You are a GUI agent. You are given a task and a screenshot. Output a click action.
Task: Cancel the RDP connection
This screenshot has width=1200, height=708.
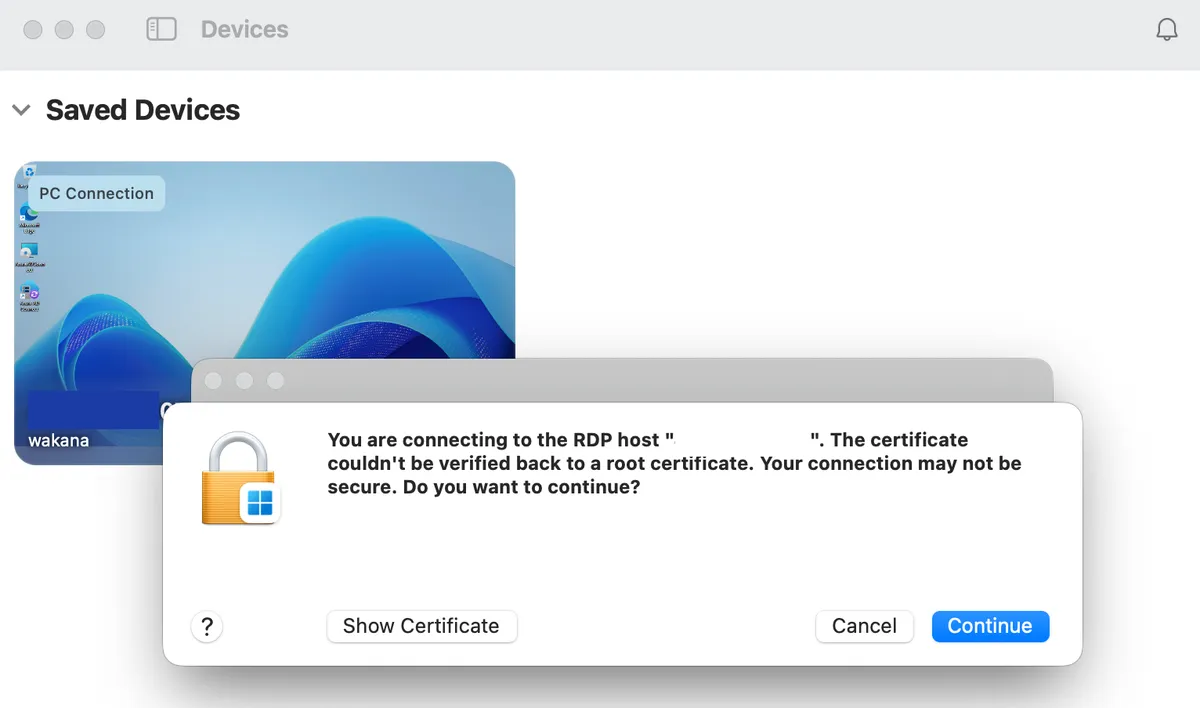864,626
